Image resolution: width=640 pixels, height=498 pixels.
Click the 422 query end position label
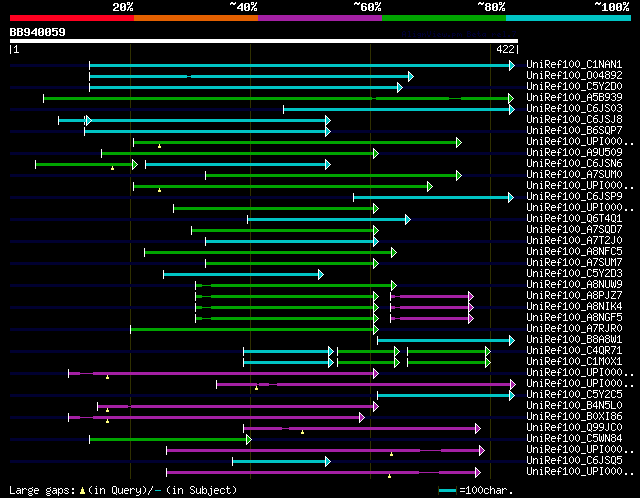click(x=505, y=49)
